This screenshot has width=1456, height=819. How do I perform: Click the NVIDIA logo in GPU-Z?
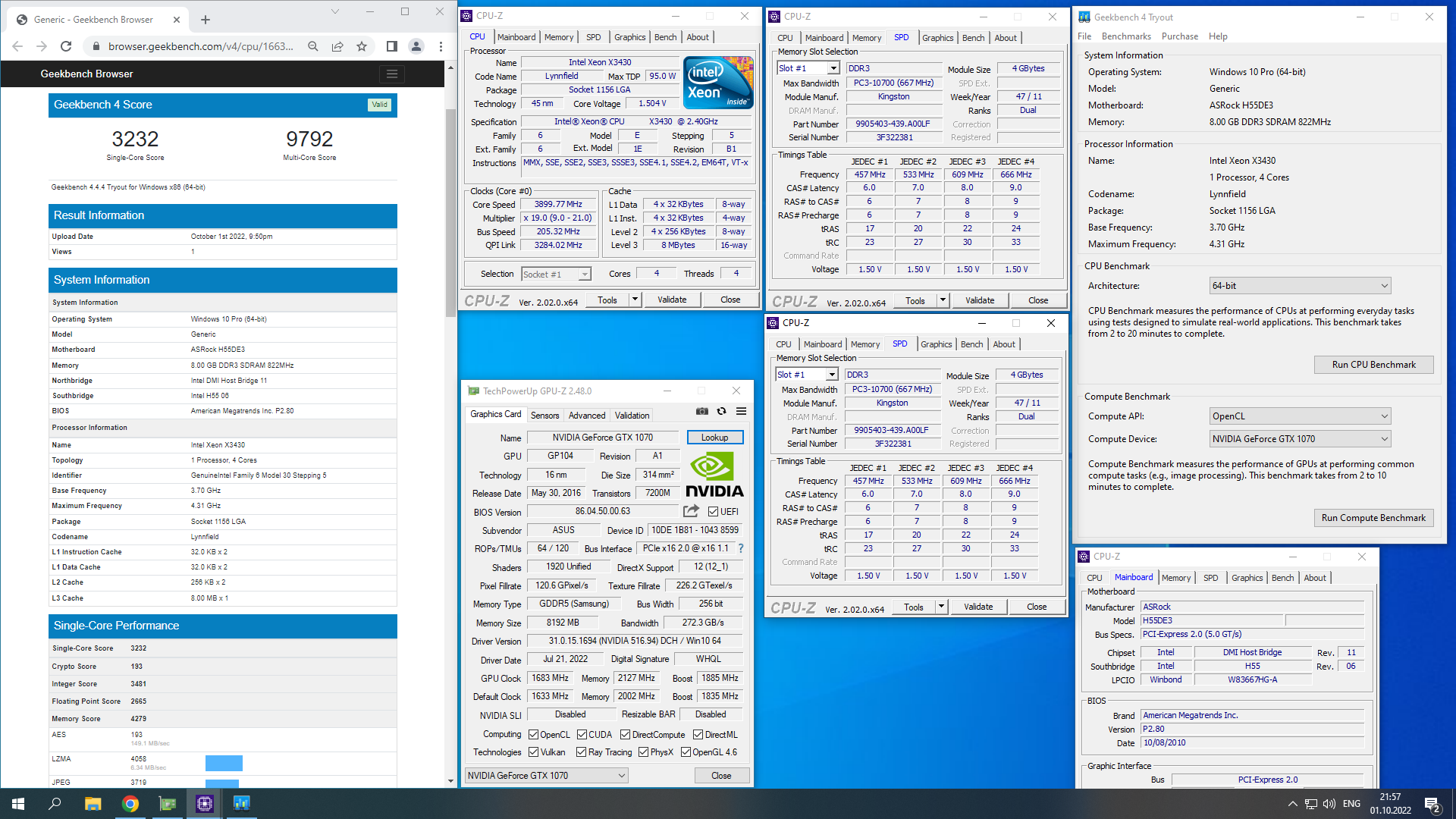pyautogui.click(x=714, y=475)
